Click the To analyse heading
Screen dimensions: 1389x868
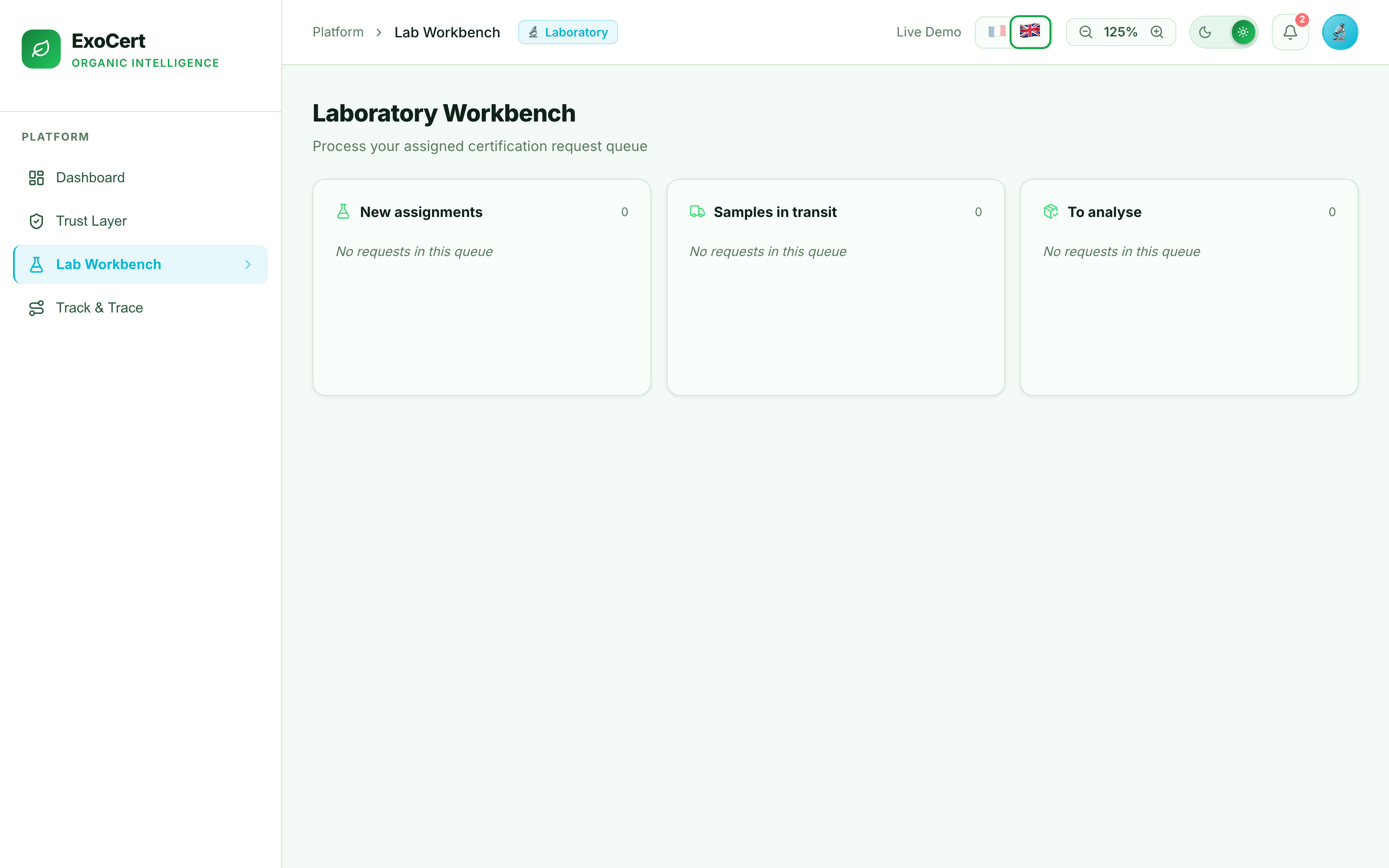click(1104, 212)
